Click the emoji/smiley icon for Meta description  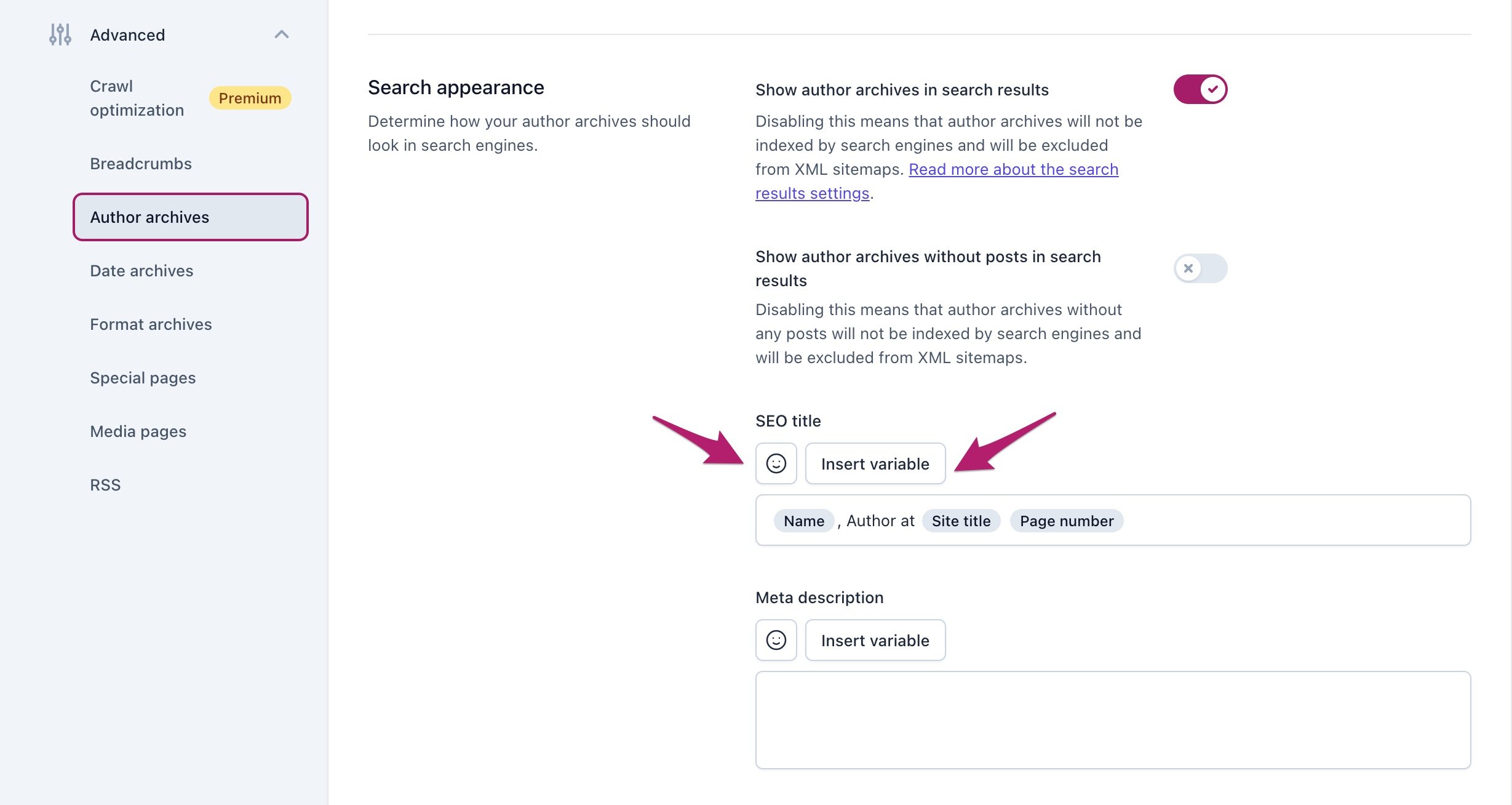pos(776,639)
